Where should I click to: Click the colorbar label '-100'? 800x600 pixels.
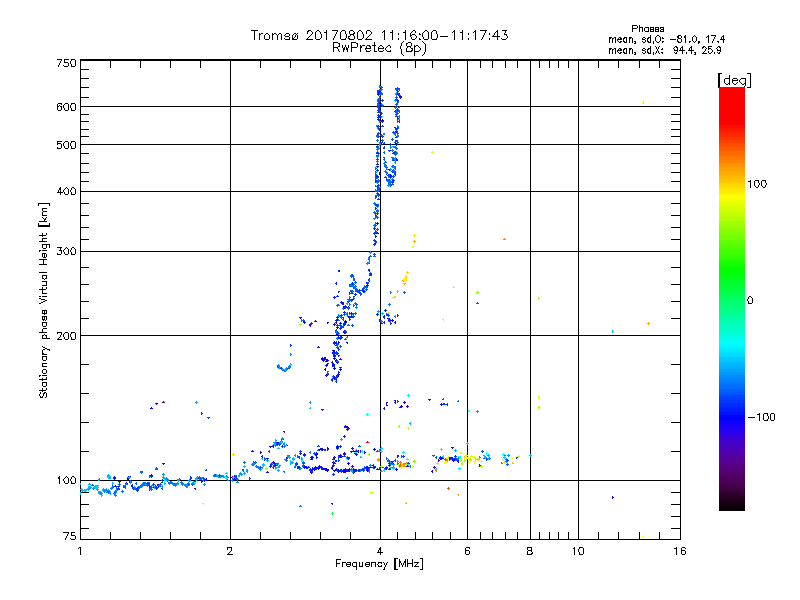[761, 417]
